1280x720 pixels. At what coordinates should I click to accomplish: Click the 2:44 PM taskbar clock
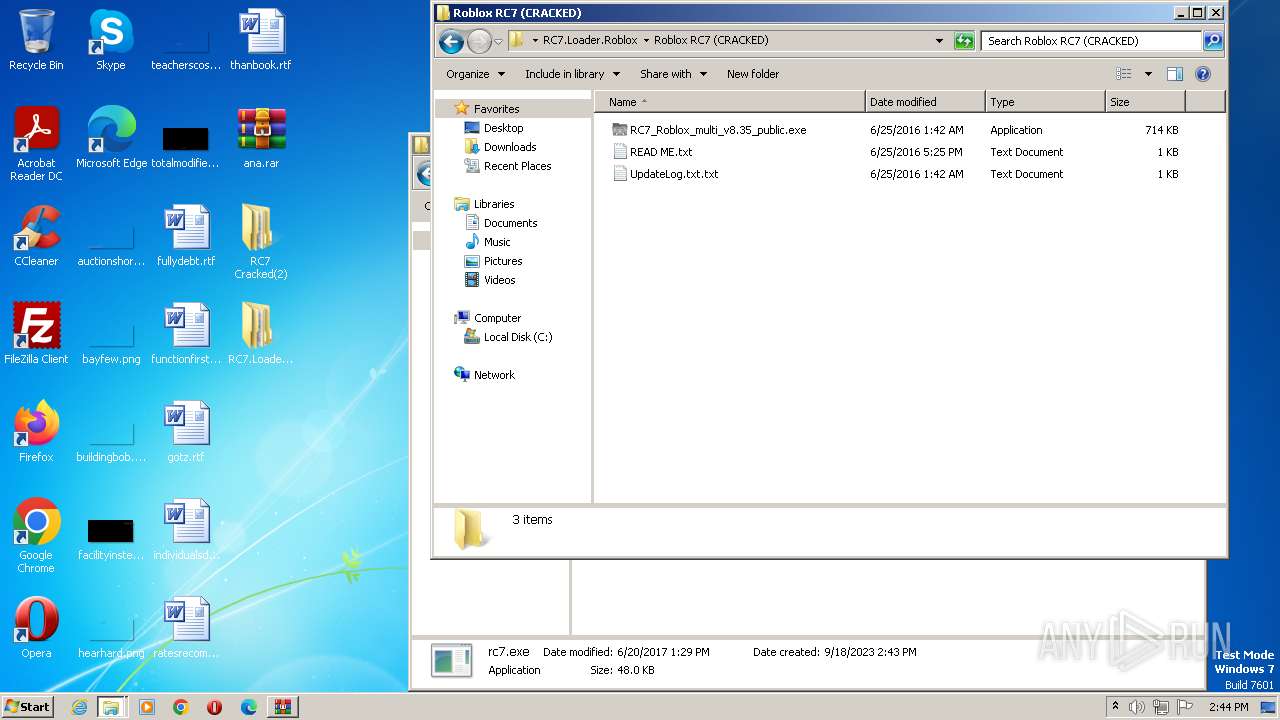point(1228,707)
